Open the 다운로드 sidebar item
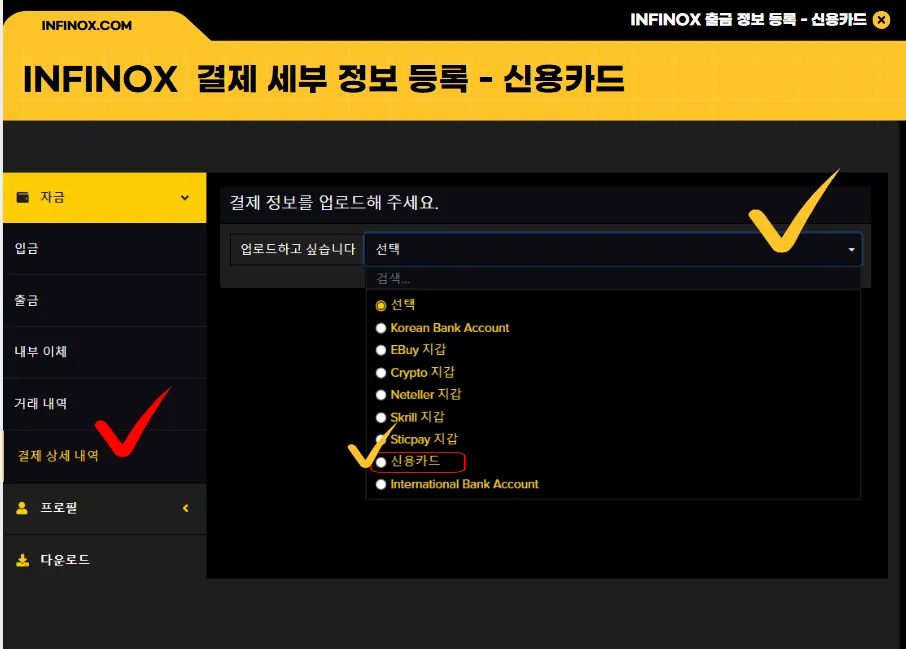Image resolution: width=906 pixels, height=649 pixels. point(105,560)
